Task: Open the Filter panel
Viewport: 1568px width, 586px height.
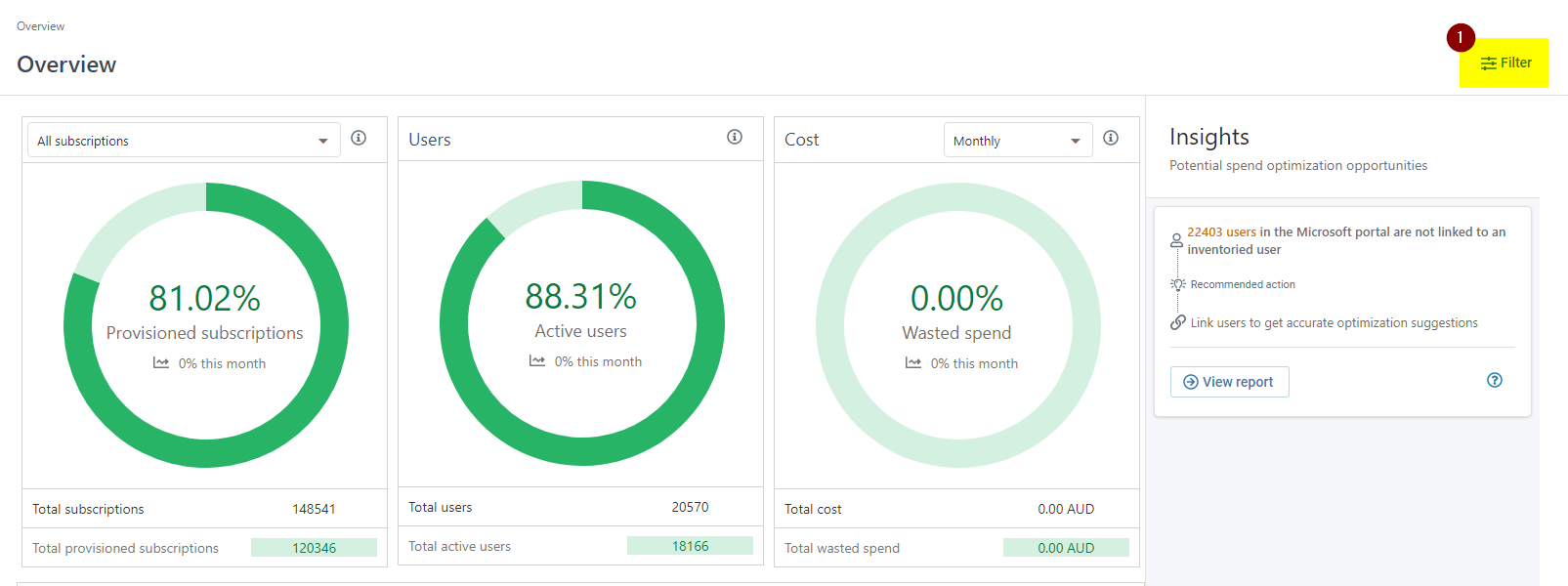Action: pos(1505,63)
